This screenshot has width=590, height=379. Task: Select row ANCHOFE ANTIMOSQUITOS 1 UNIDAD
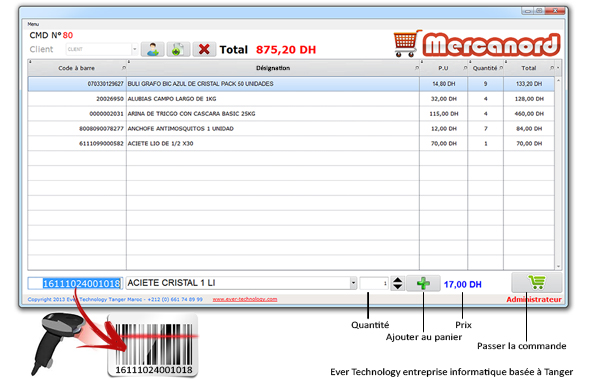[291, 129]
